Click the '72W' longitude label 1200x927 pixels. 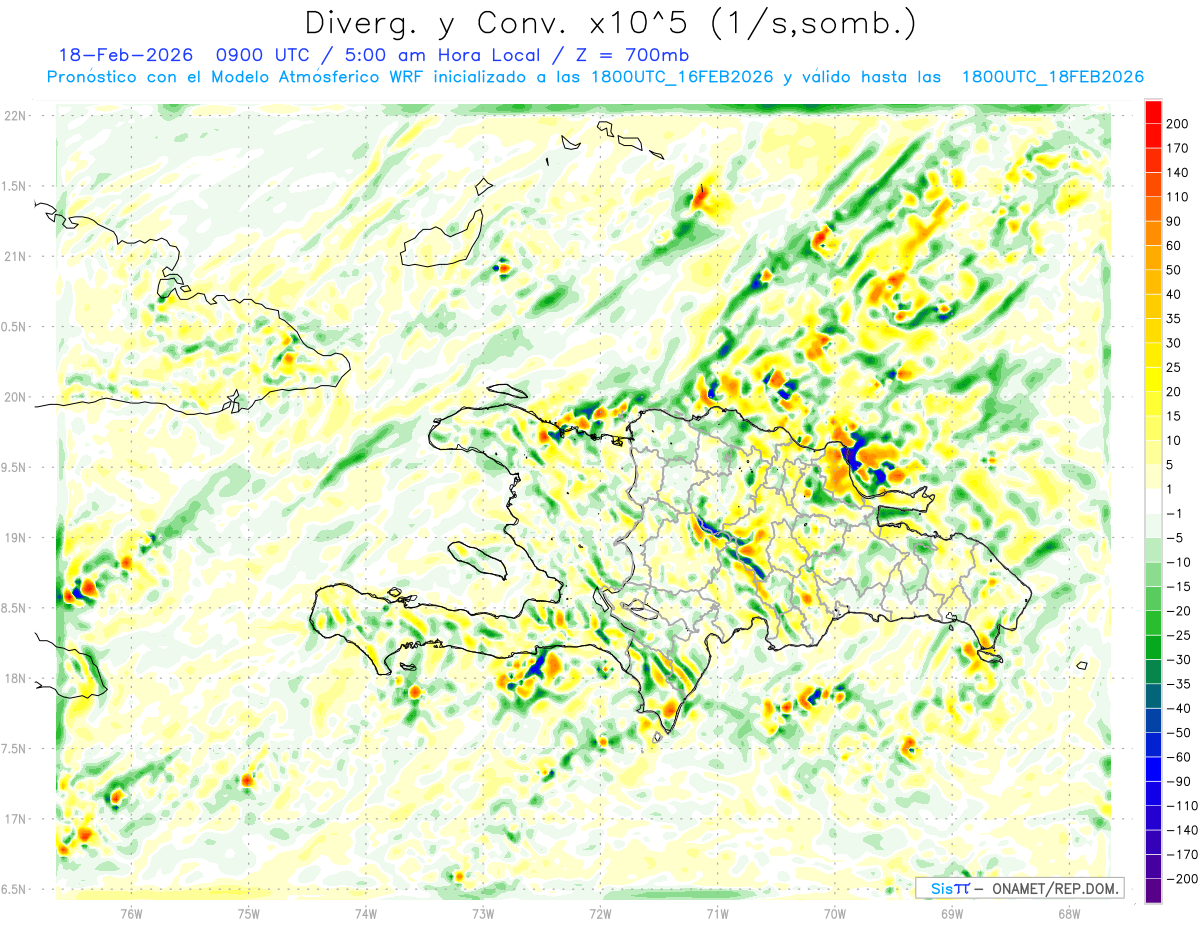tap(600, 914)
